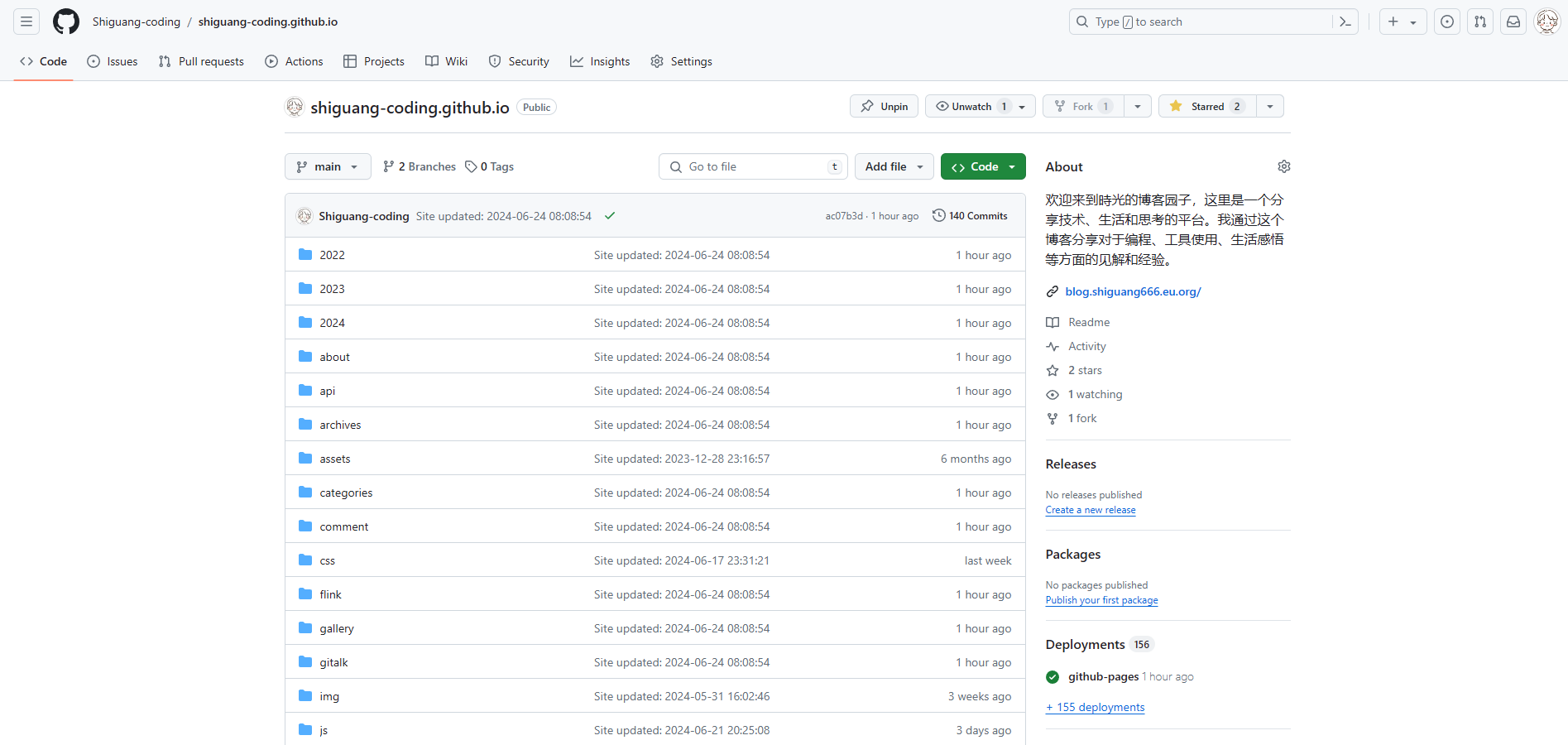
Task: Open the Add file dropdown
Action: pyautogui.click(x=894, y=166)
